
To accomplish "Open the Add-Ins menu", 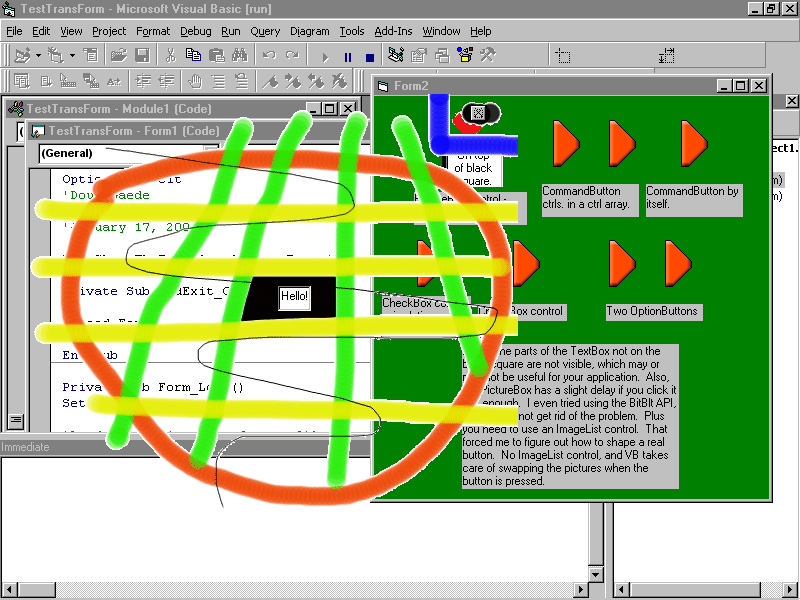I will pyautogui.click(x=393, y=31).
